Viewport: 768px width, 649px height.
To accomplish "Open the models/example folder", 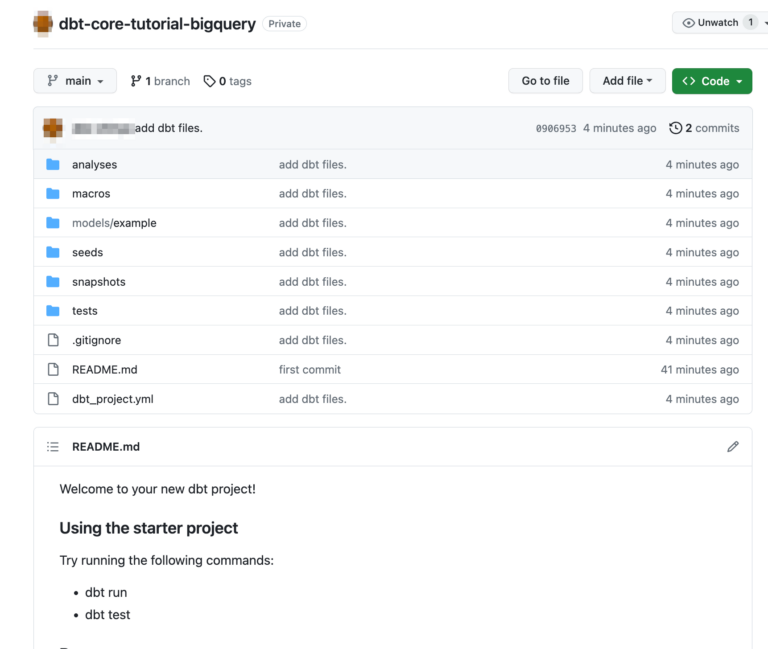I will point(114,223).
